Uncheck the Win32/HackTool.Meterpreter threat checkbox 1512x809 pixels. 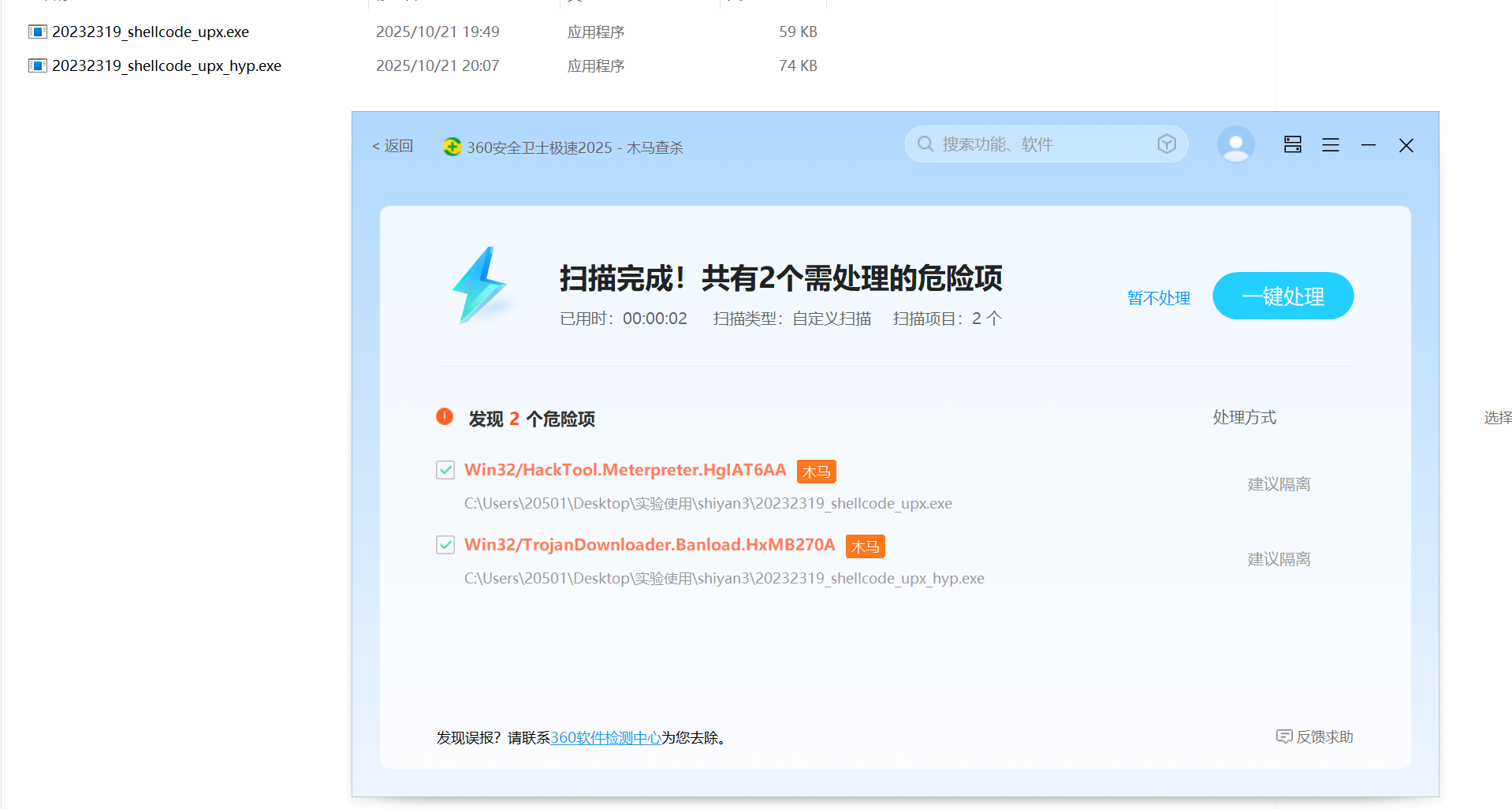pyautogui.click(x=445, y=470)
